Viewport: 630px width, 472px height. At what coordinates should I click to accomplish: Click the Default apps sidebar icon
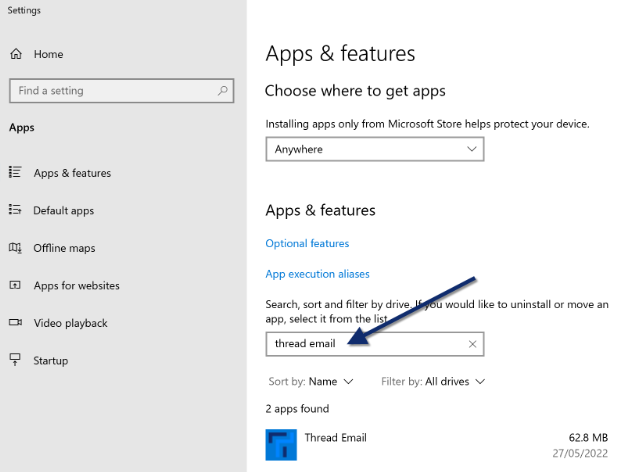tap(15, 210)
